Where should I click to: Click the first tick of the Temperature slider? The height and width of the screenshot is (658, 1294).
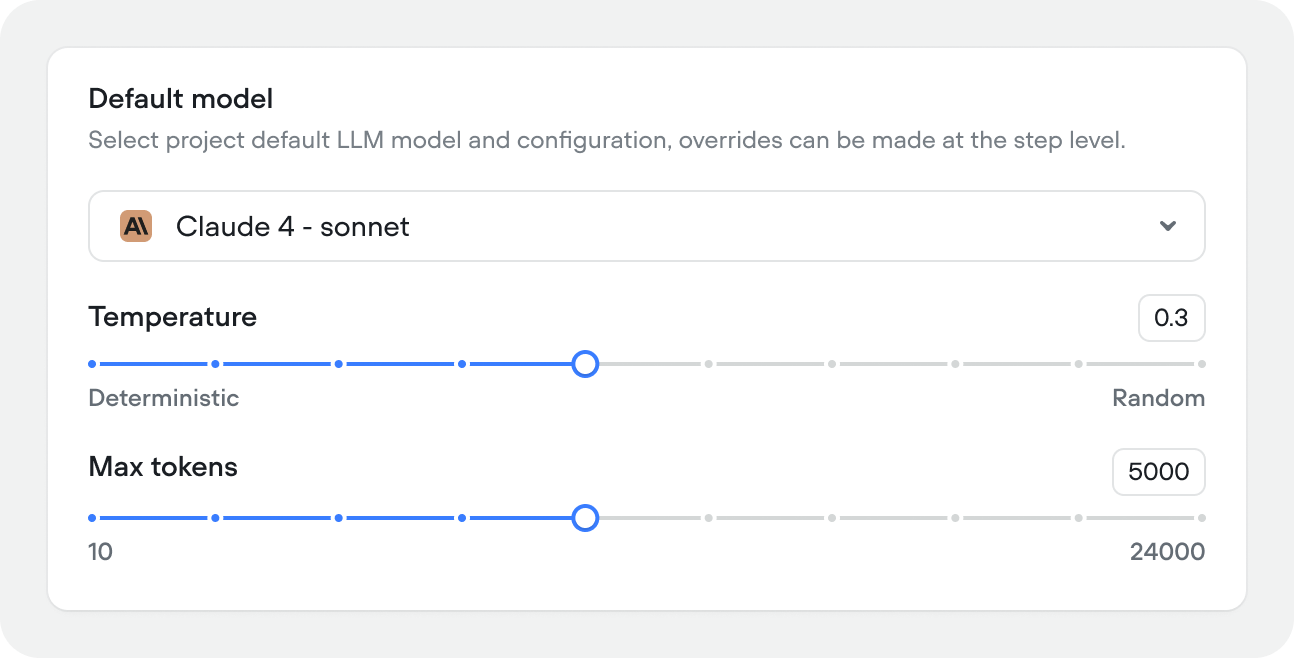[91, 364]
